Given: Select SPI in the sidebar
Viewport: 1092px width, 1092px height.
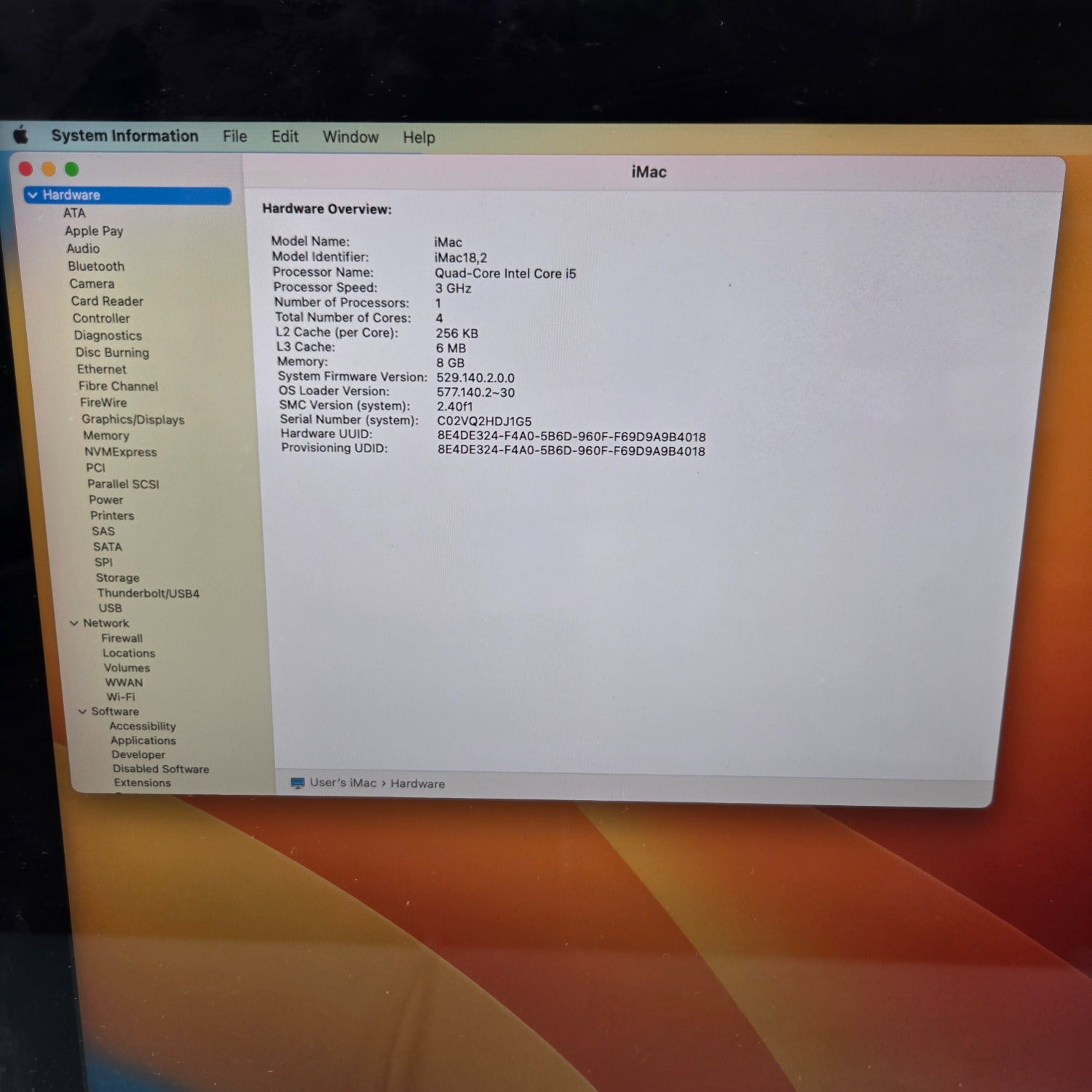Looking at the screenshot, I should point(103,562).
